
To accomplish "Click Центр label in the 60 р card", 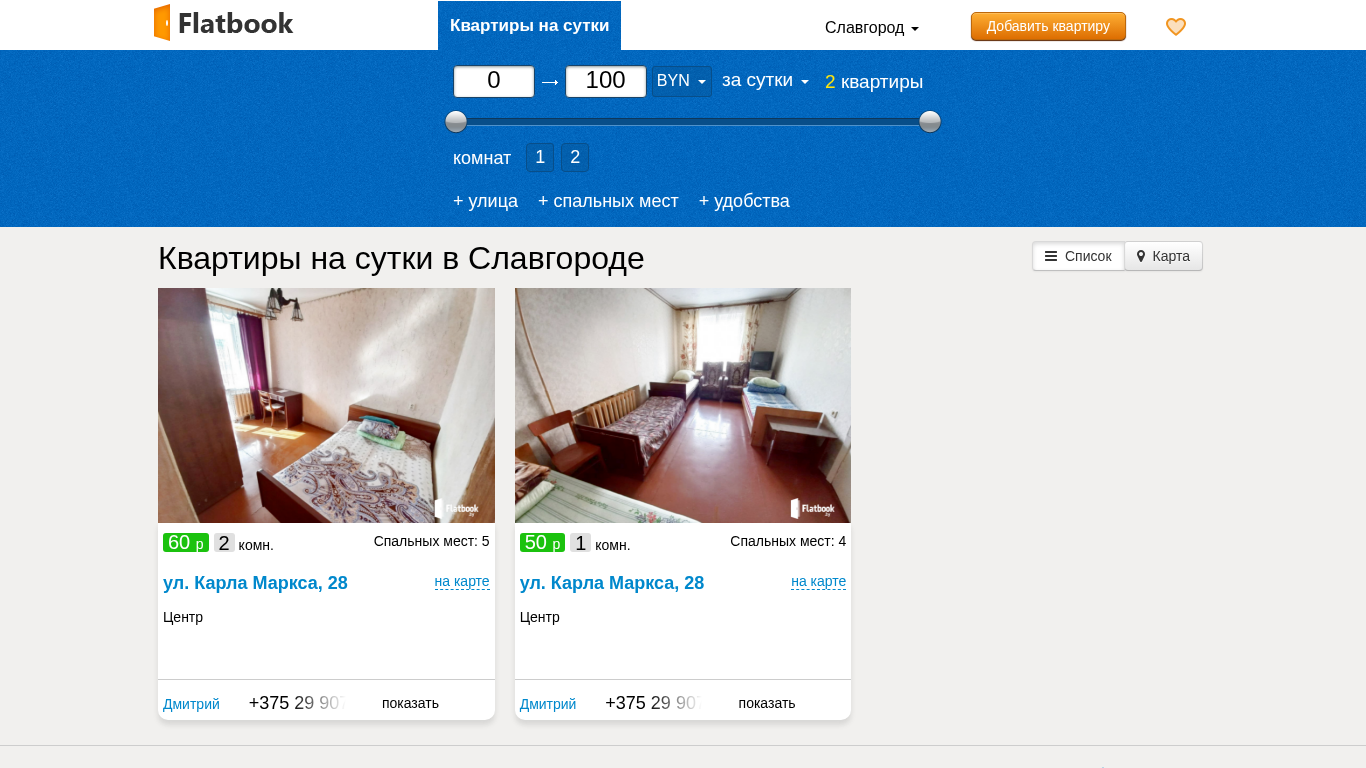I will pos(183,617).
